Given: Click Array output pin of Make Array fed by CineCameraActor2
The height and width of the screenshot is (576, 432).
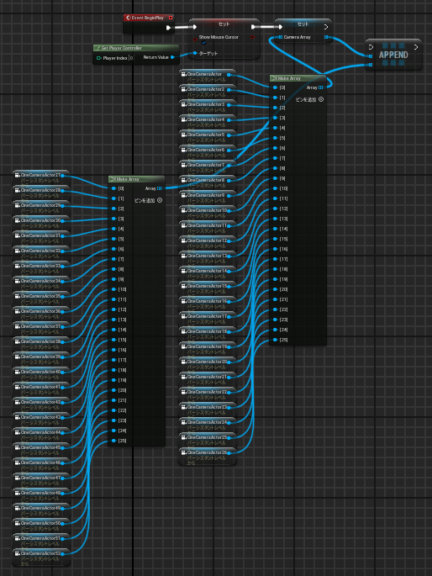Looking at the screenshot, I should [x=321, y=87].
